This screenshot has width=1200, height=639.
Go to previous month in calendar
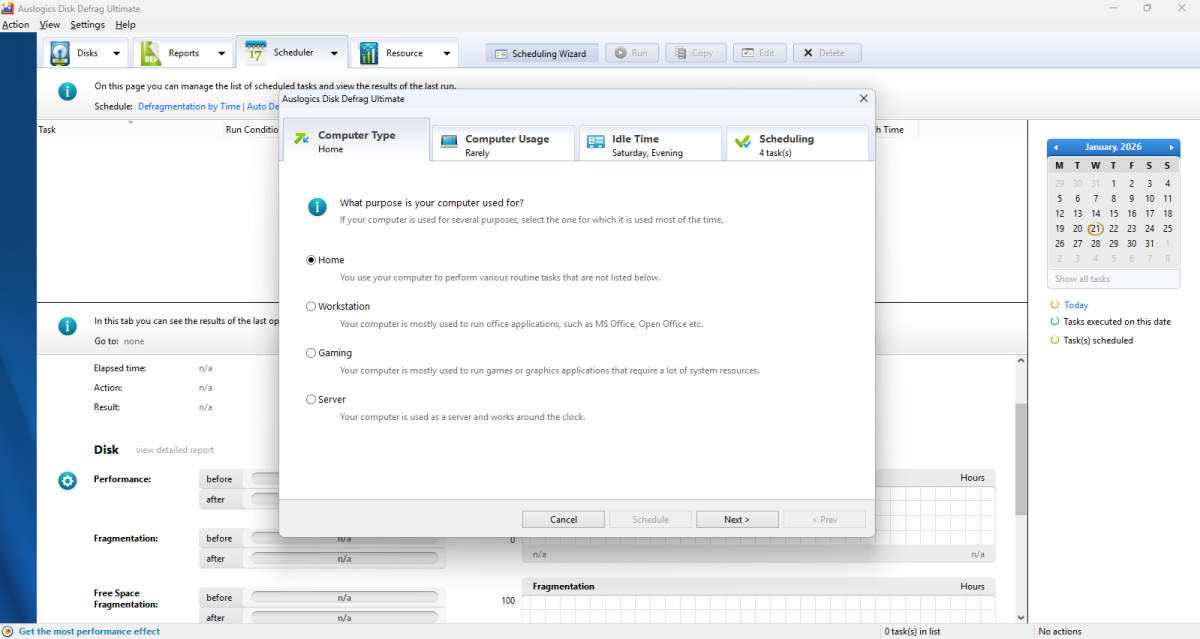(x=1056, y=147)
